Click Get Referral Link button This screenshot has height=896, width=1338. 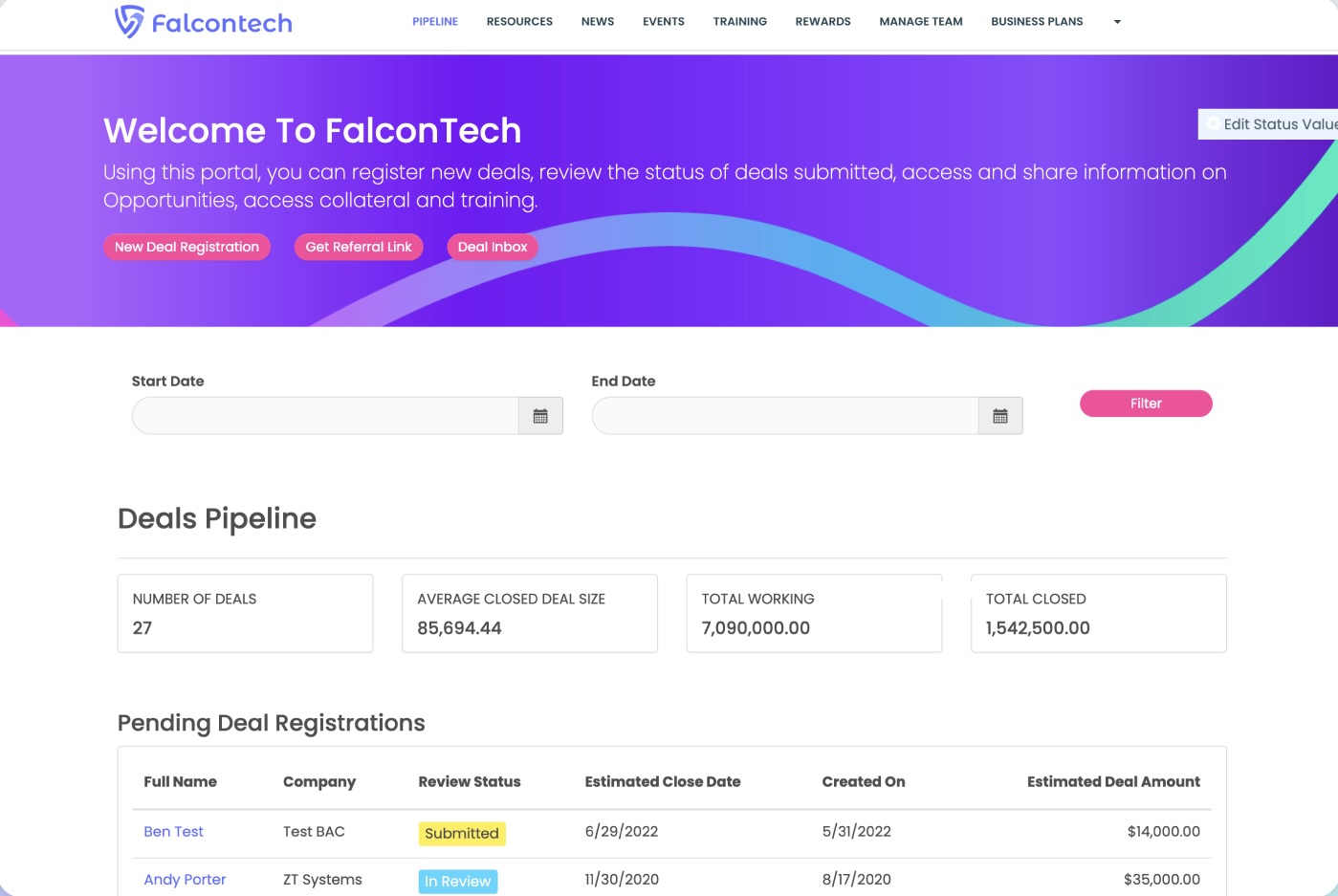coord(359,247)
